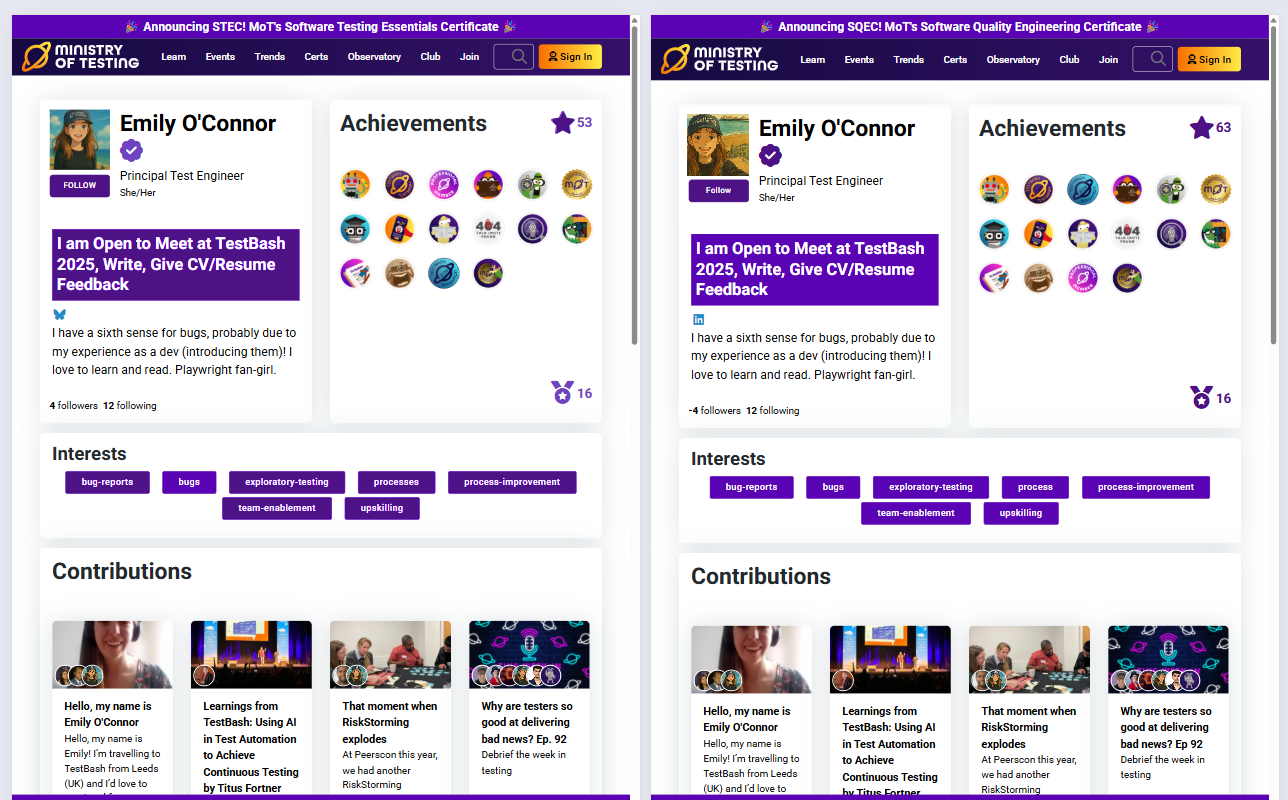Open the Certs menu in right window
1288x800 pixels.
[955, 60]
